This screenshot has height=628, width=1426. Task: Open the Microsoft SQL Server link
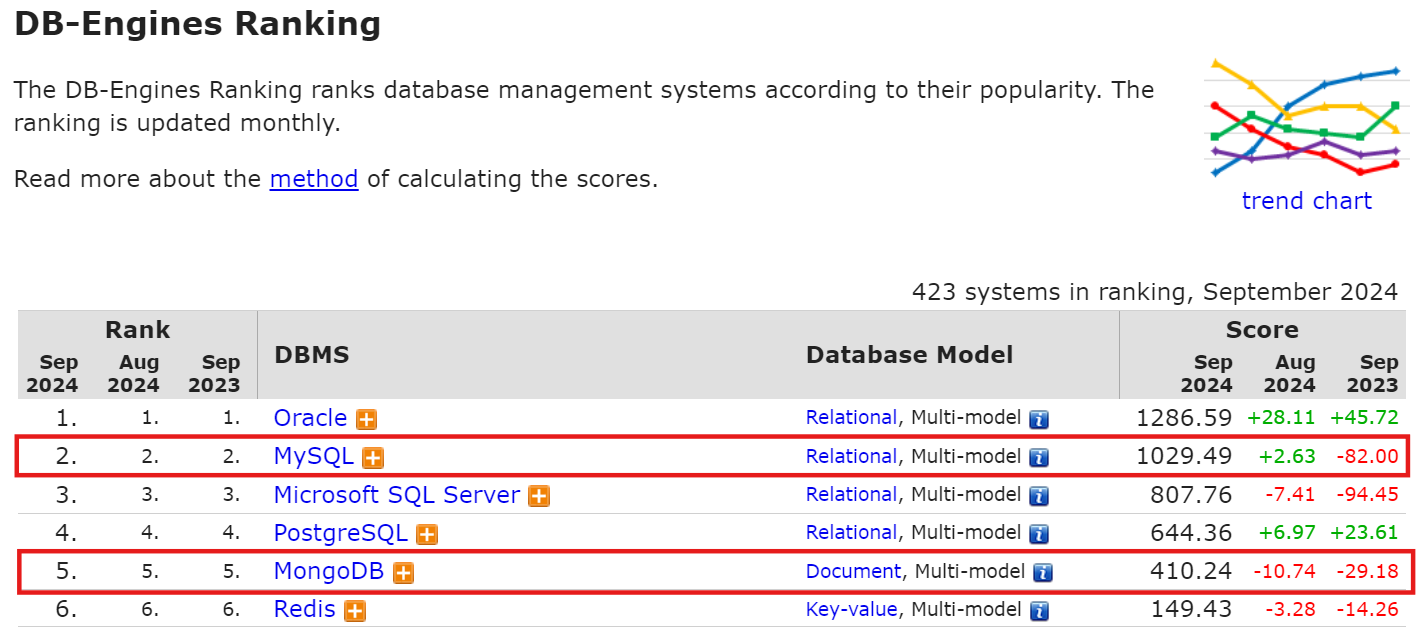[397, 494]
